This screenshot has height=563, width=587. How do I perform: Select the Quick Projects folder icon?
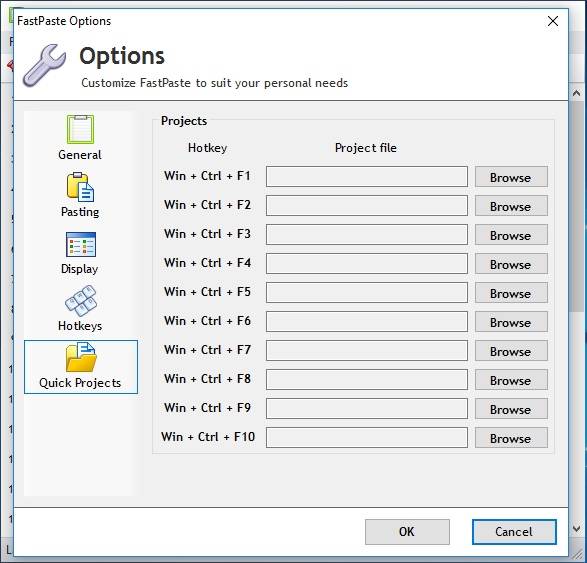[x=81, y=357]
